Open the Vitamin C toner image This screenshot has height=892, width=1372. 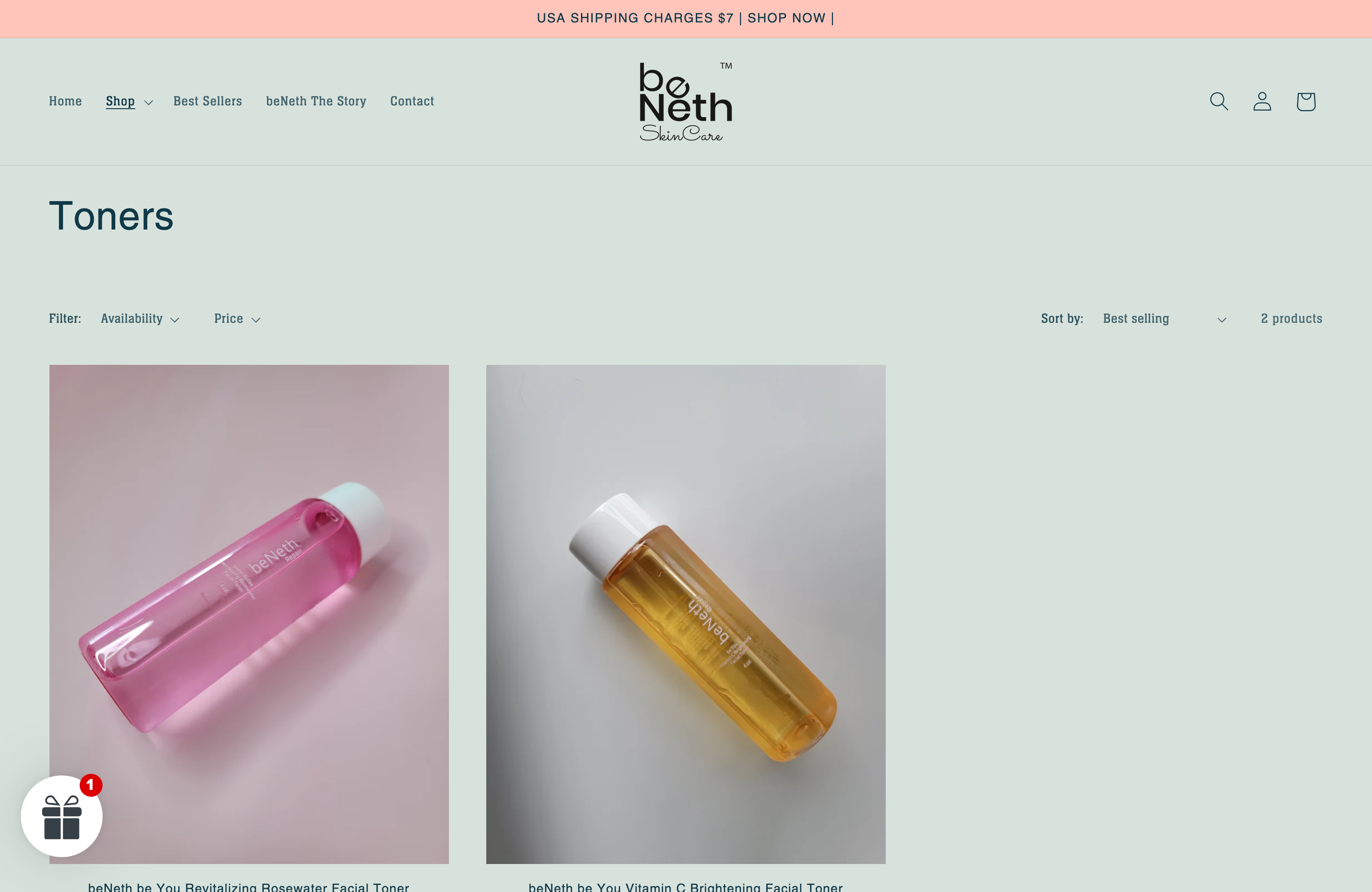tap(686, 613)
